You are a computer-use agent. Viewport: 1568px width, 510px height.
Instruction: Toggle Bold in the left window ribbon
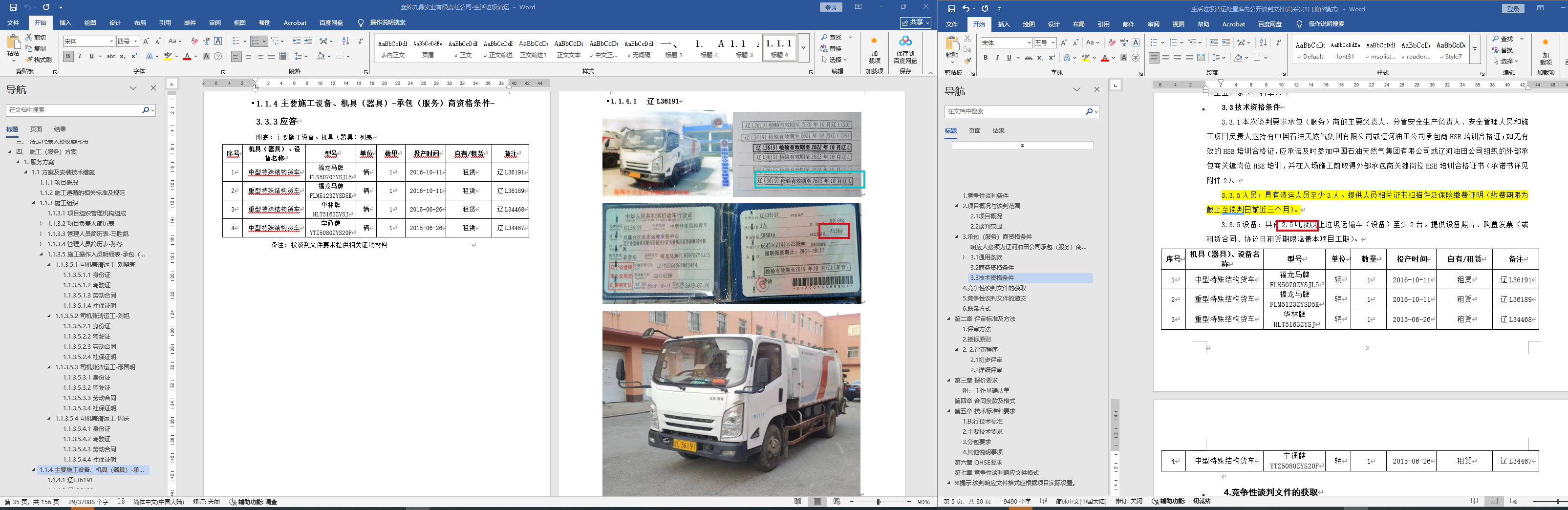click(68, 57)
